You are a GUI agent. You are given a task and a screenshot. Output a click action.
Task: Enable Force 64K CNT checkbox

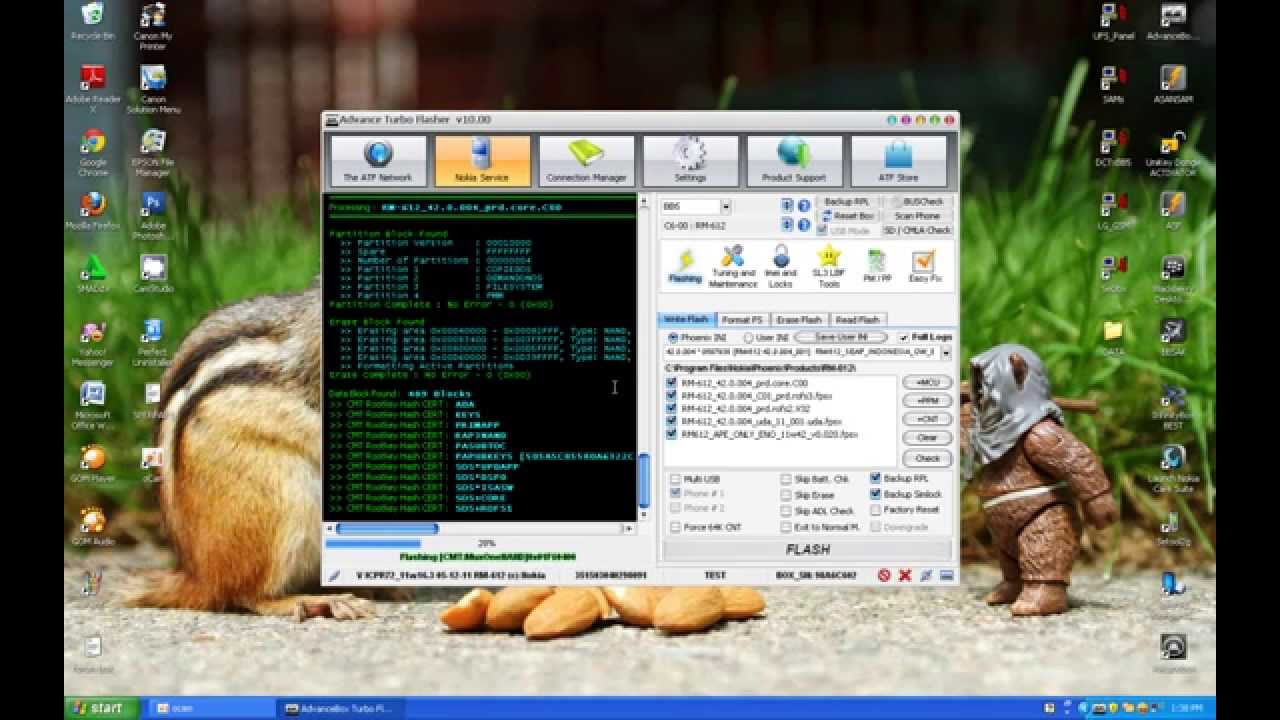point(676,527)
